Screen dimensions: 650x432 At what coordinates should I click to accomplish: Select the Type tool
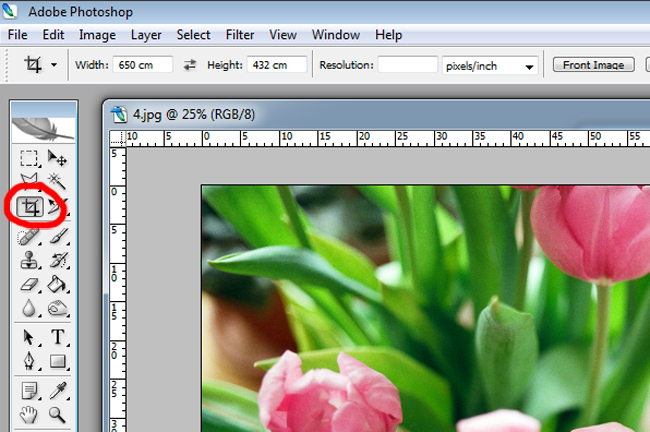[58, 337]
